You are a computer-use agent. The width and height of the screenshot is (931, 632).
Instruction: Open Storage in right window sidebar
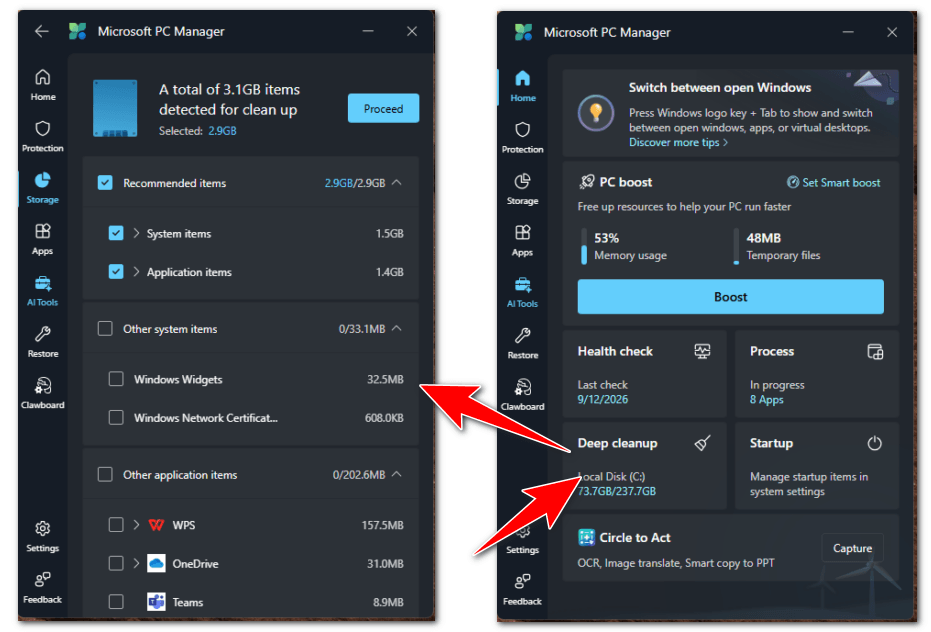click(522, 189)
